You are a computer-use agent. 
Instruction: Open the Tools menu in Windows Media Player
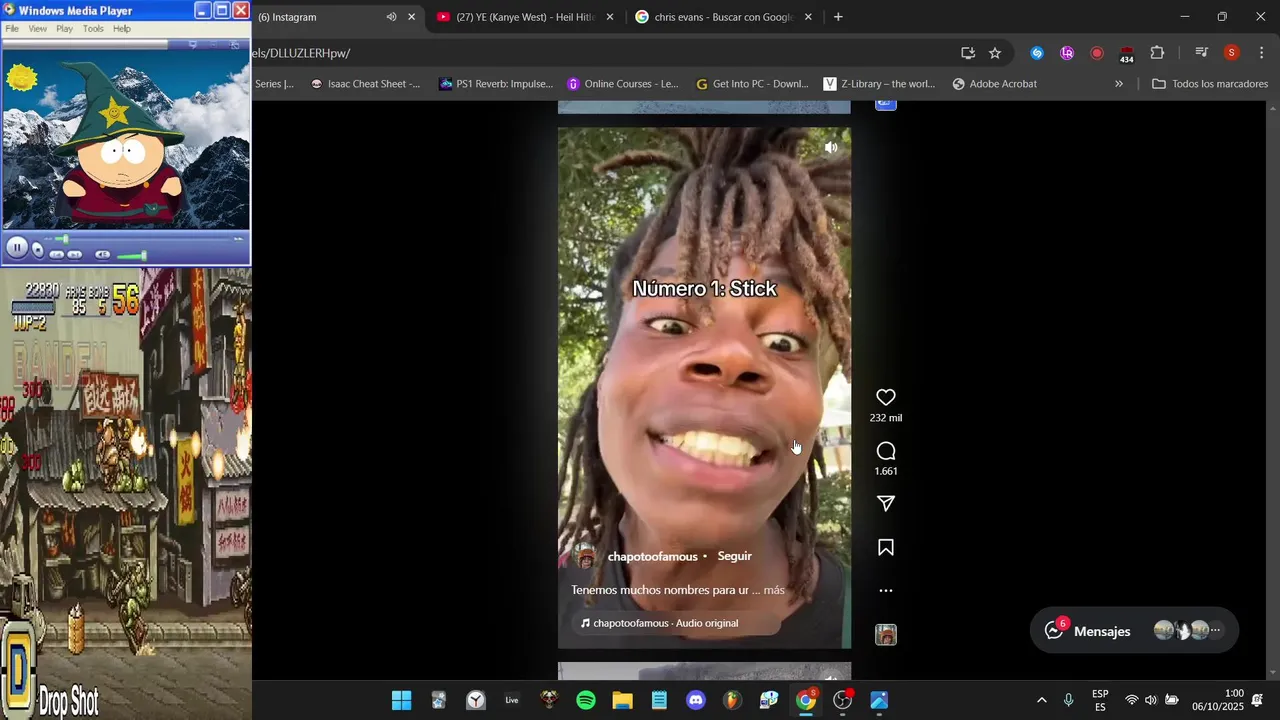click(x=93, y=29)
